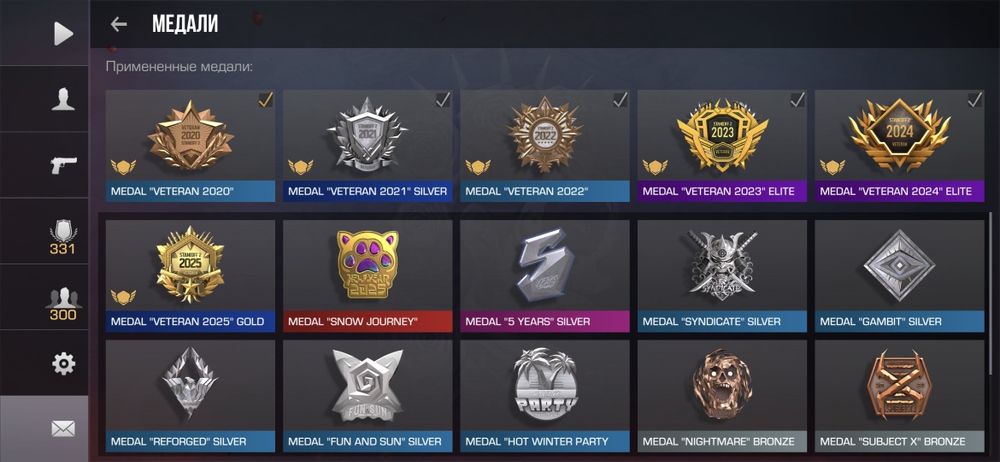Tap the play button in the sidebar
Image resolution: width=1000 pixels, height=462 pixels.
click(62, 33)
